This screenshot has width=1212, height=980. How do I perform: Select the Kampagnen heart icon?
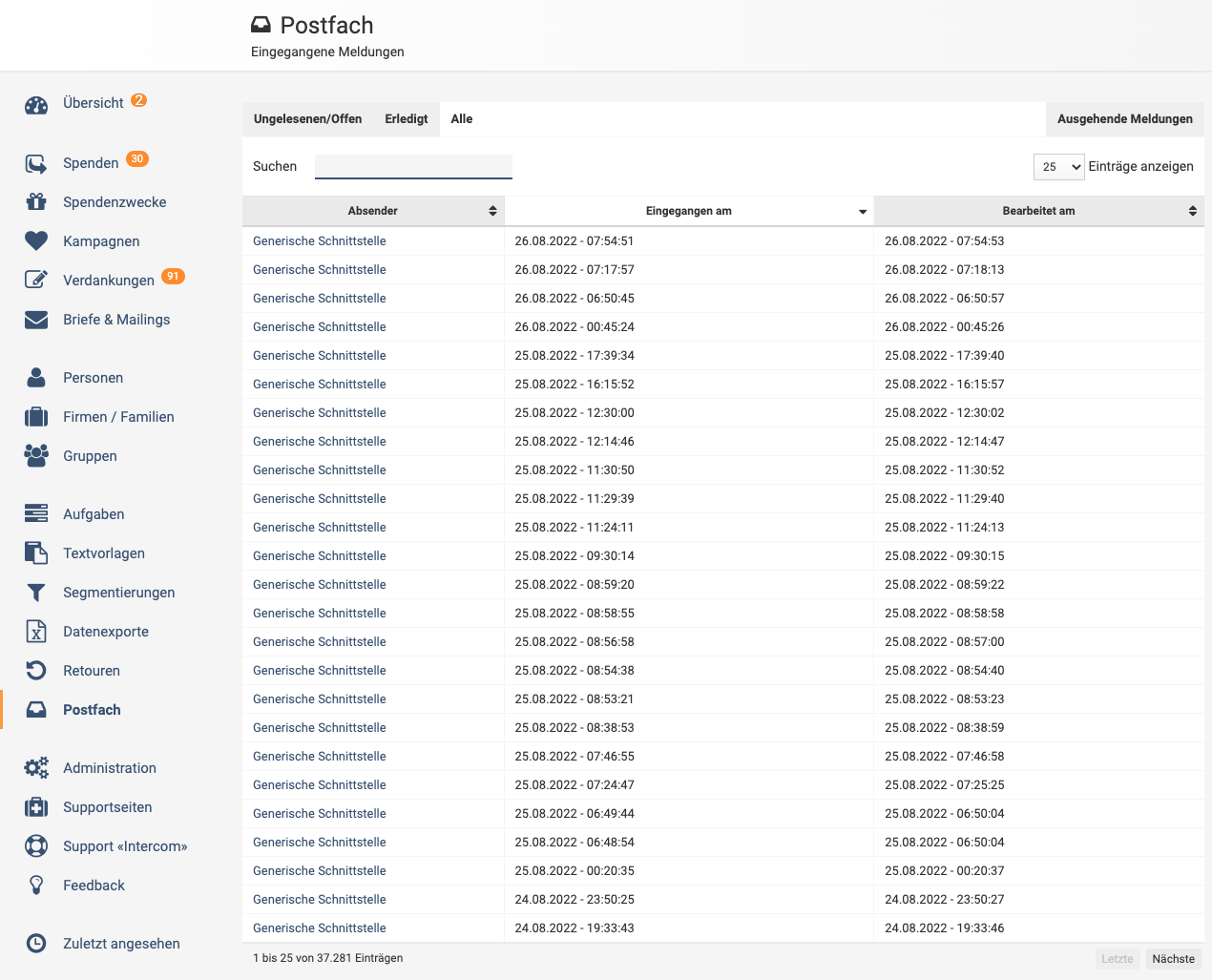click(x=36, y=241)
